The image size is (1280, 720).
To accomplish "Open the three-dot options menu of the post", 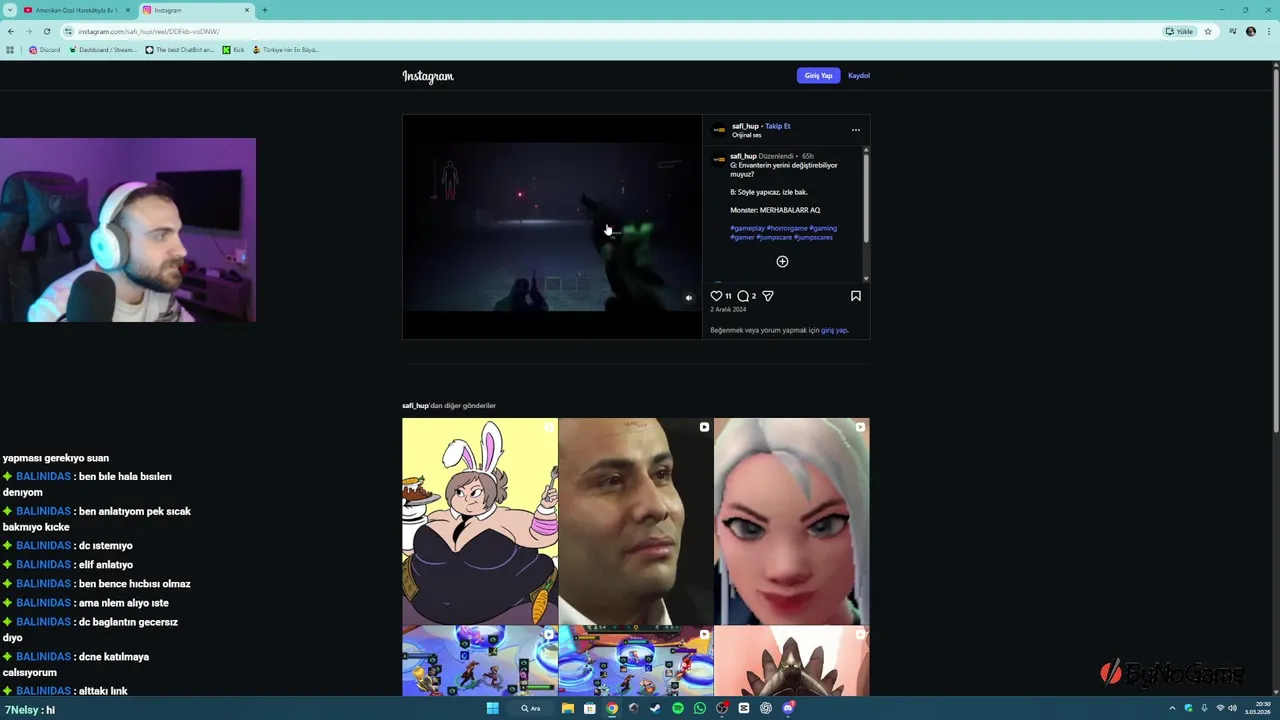I will [855, 130].
